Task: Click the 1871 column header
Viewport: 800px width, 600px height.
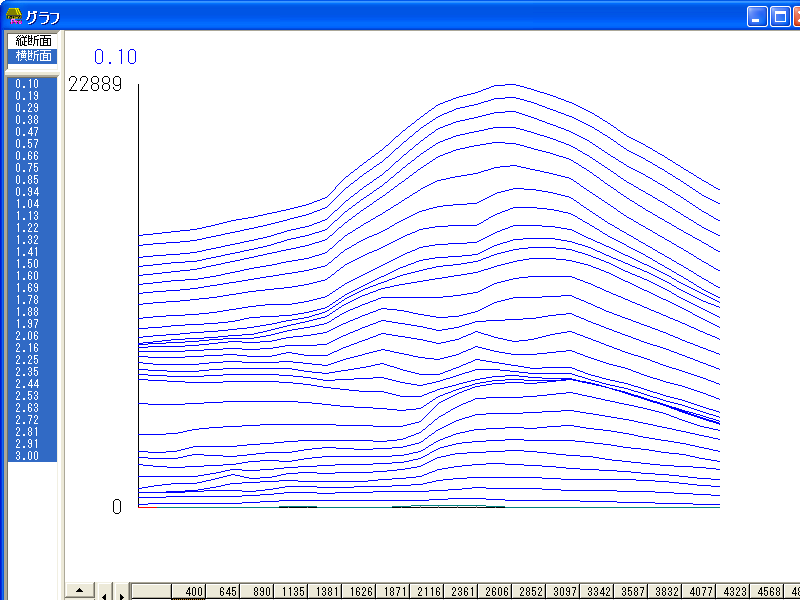Action: tap(393, 592)
